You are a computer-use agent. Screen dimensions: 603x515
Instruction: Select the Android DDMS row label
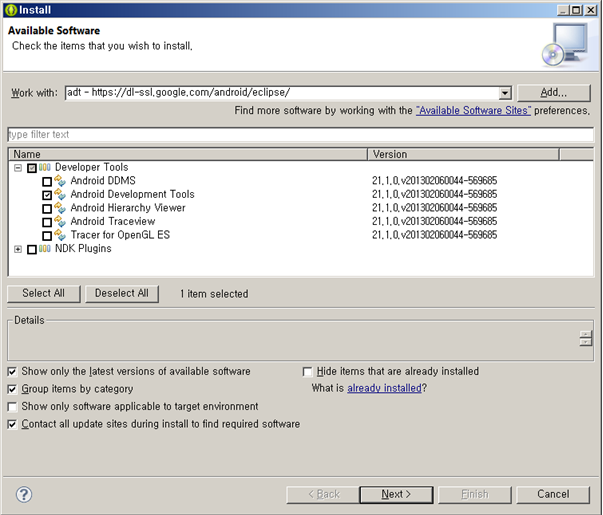103,181
